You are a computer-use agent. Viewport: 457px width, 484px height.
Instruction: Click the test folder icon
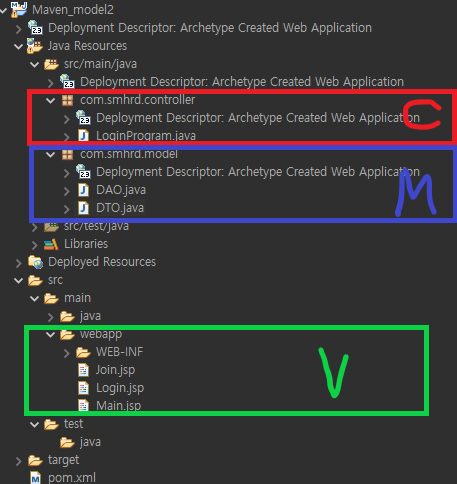click(x=51, y=424)
